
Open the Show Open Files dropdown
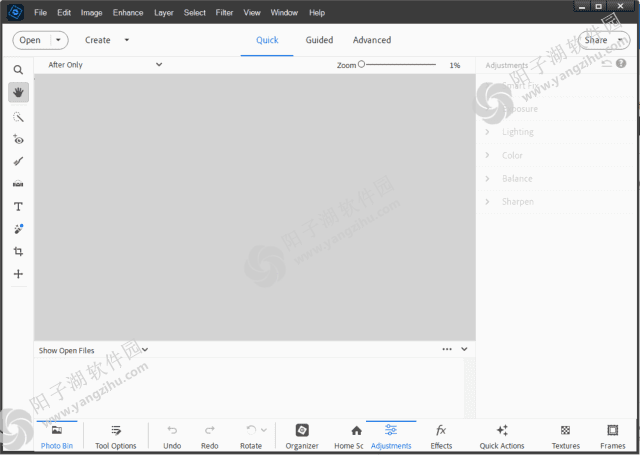click(93, 350)
